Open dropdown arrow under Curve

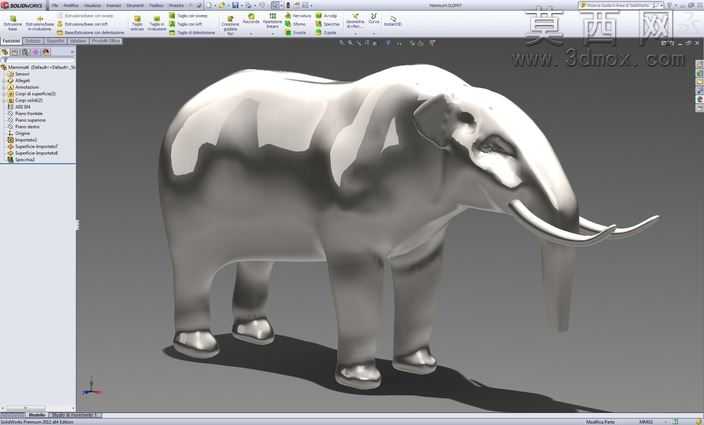tap(374, 33)
